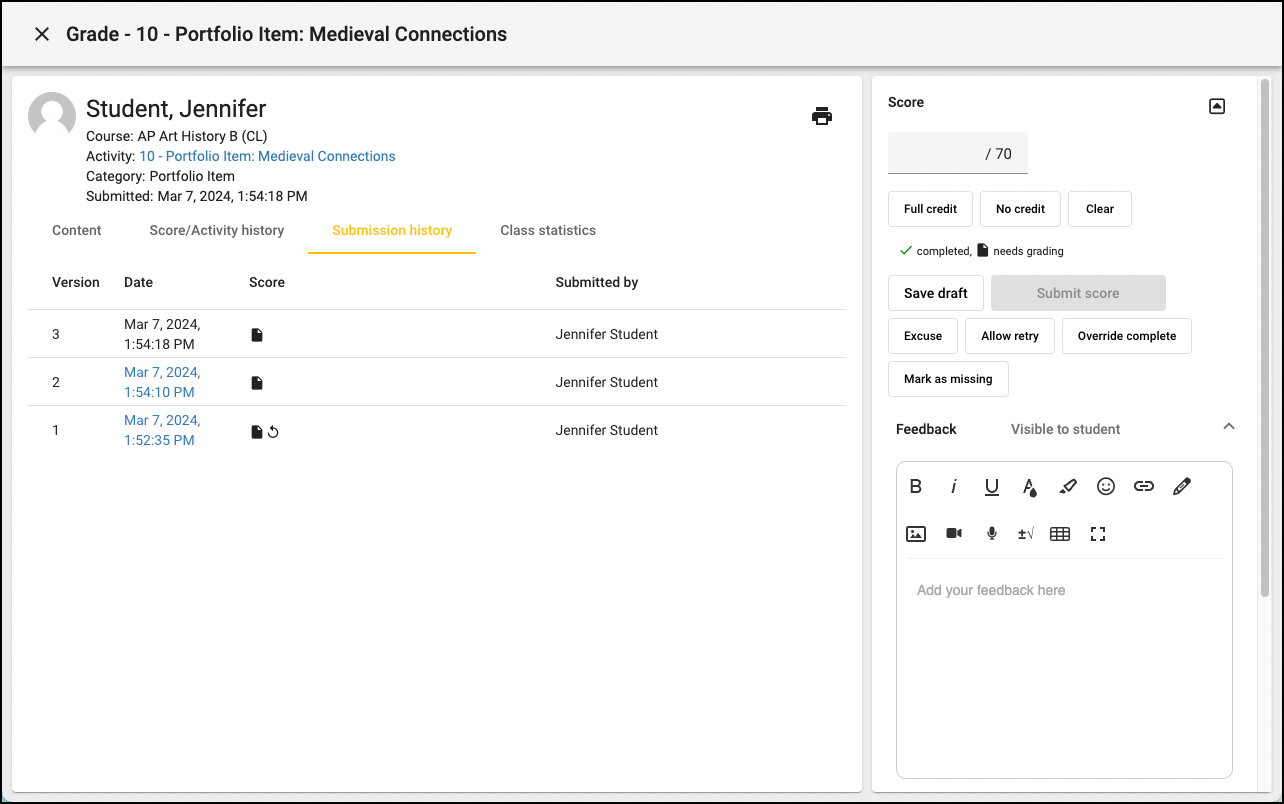1284x804 pixels.
Task: Open text color options in feedback toolbar
Action: pos(1029,486)
